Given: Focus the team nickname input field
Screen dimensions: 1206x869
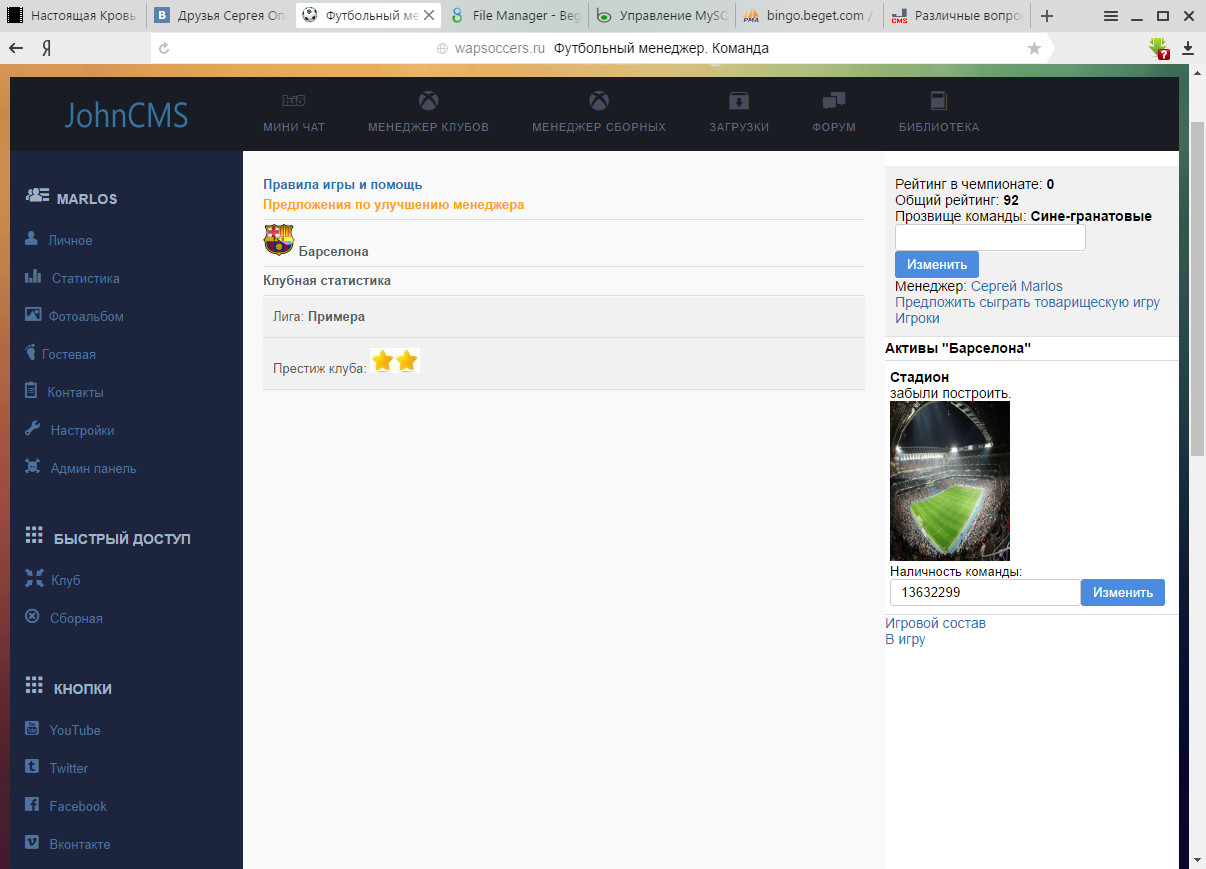Looking at the screenshot, I should pyautogui.click(x=990, y=238).
